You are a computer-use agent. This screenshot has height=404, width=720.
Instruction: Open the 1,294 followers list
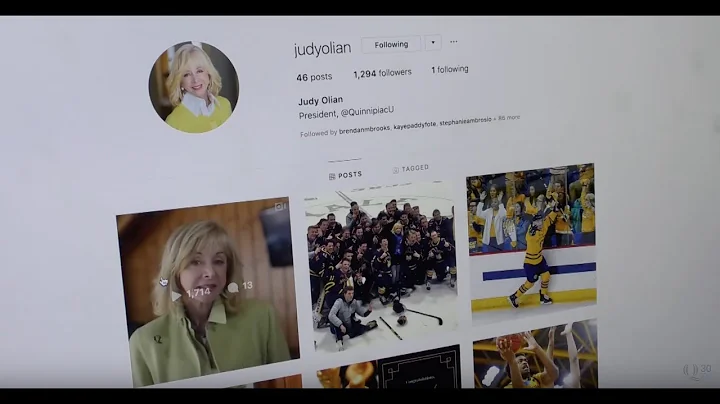pos(382,73)
